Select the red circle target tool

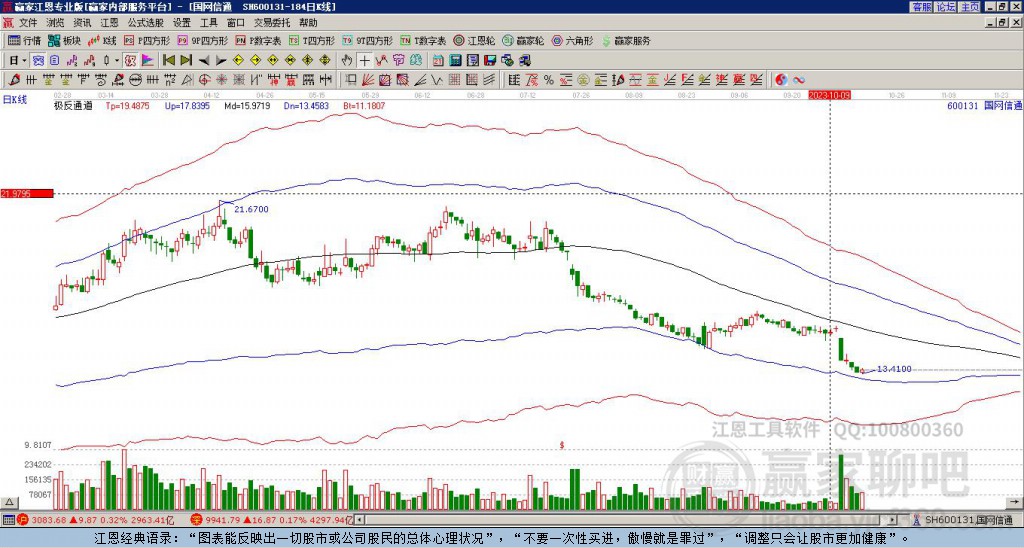tap(204, 80)
